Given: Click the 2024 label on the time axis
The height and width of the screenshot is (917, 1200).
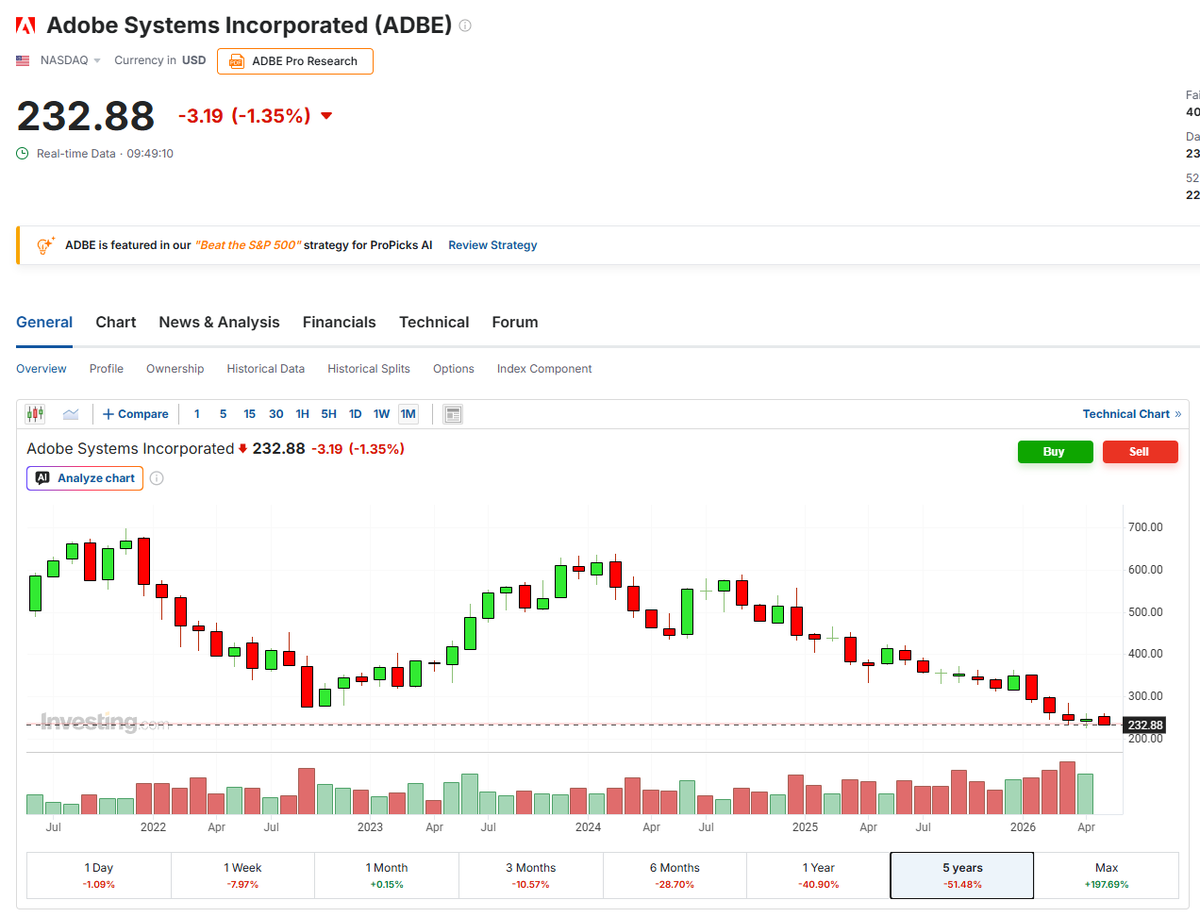Looking at the screenshot, I should click(588, 828).
